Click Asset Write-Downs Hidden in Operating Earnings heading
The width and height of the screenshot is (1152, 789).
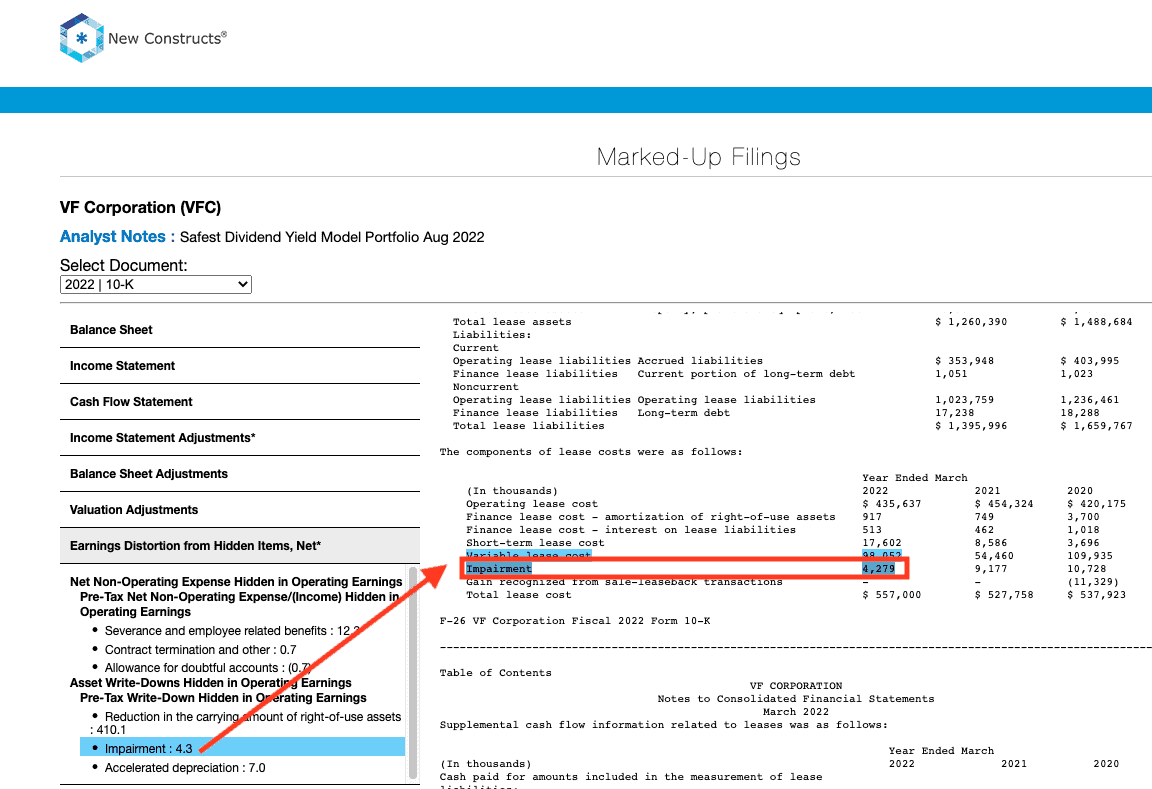tap(211, 682)
